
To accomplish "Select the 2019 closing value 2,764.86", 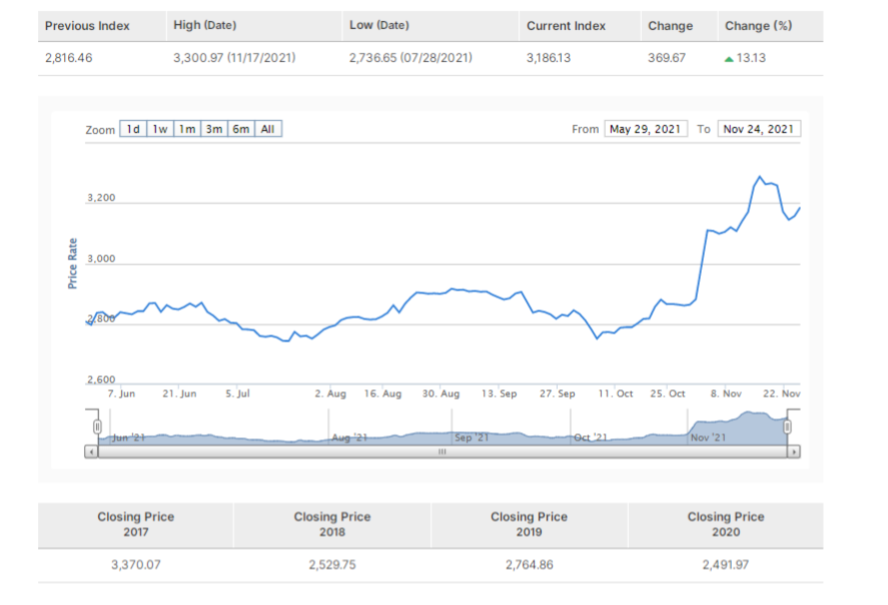I will [x=529, y=565].
